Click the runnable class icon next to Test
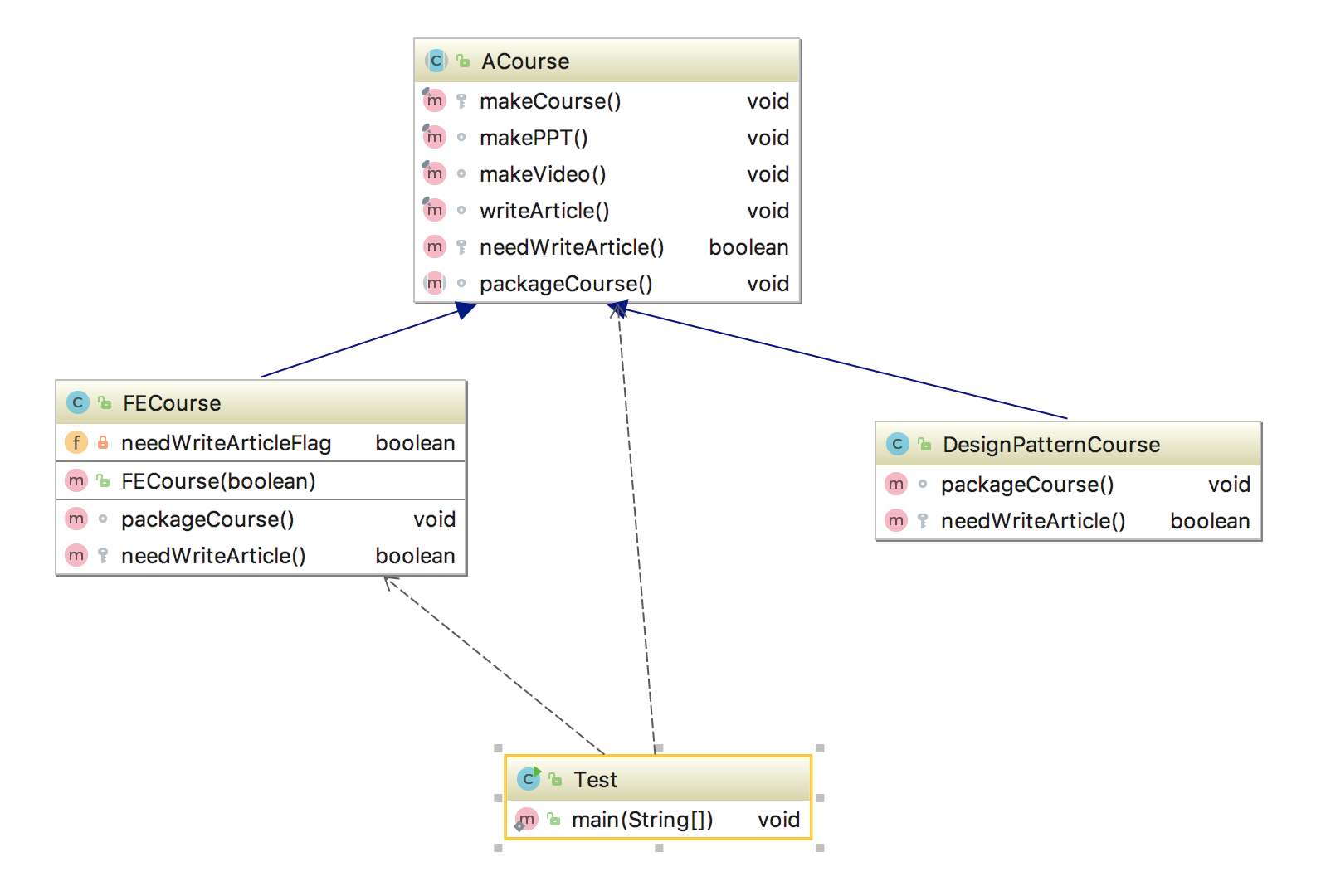This screenshot has height=896, width=1321. [529, 779]
